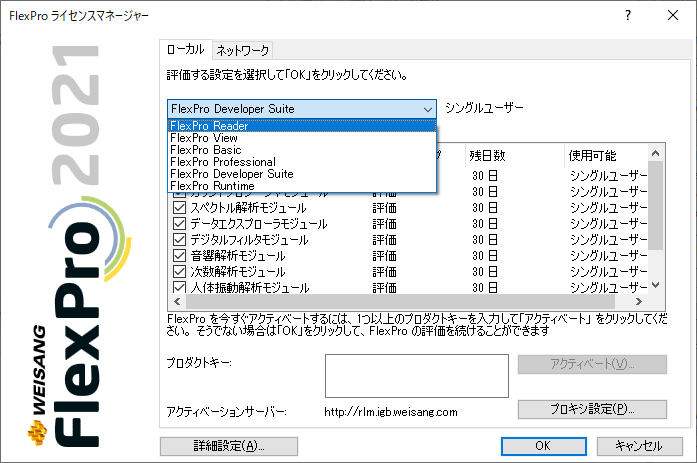Click module list scroll down arrow
Image resolution: width=697 pixels, height=463 pixels.
pyautogui.click(x=655, y=285)
